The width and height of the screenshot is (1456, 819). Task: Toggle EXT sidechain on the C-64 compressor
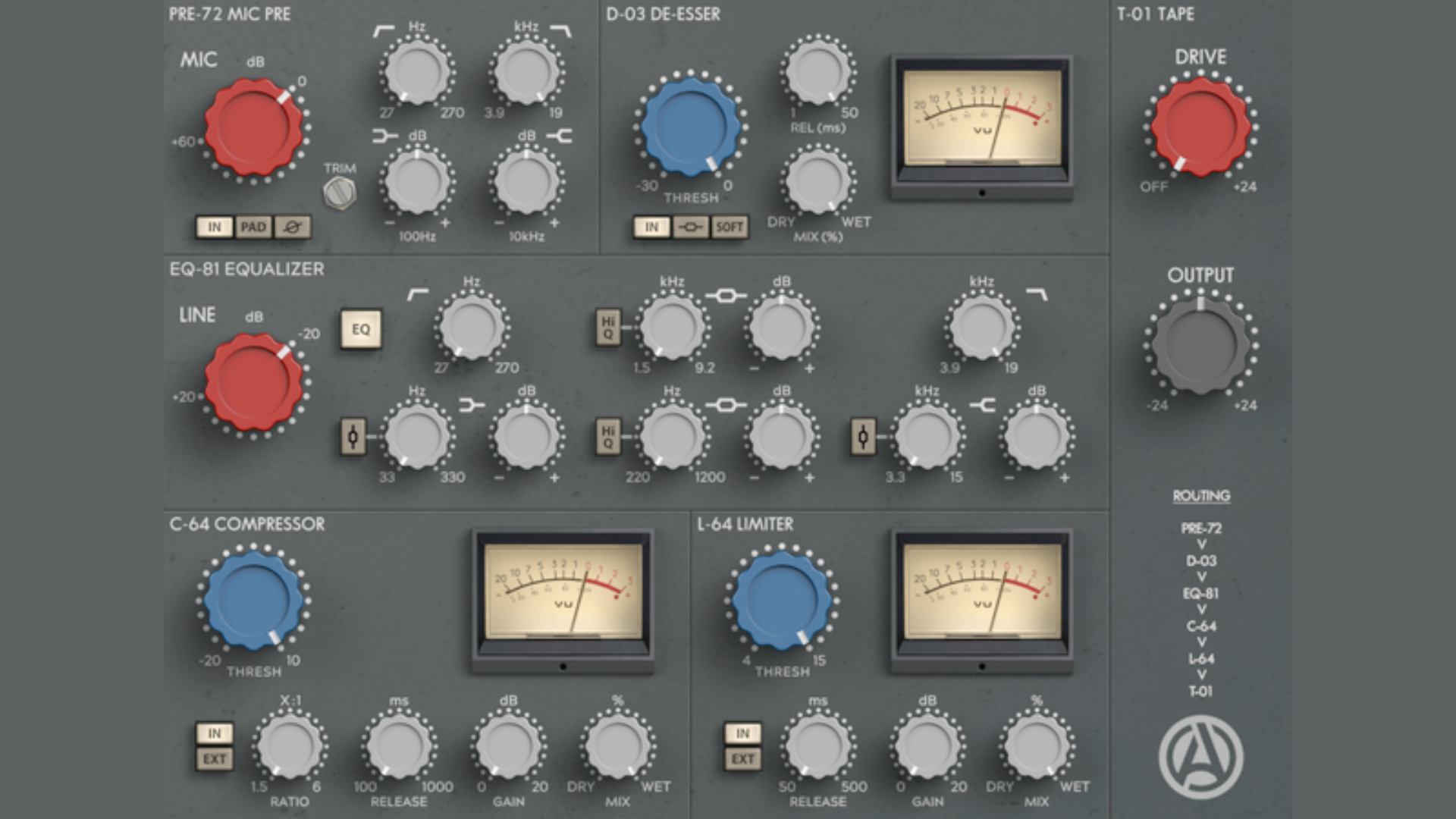click(215, 758)
